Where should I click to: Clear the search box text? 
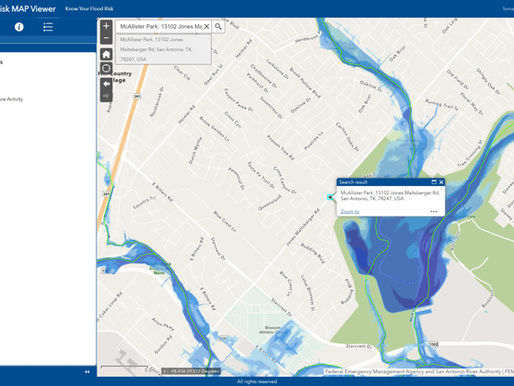[x=207, y=26]
